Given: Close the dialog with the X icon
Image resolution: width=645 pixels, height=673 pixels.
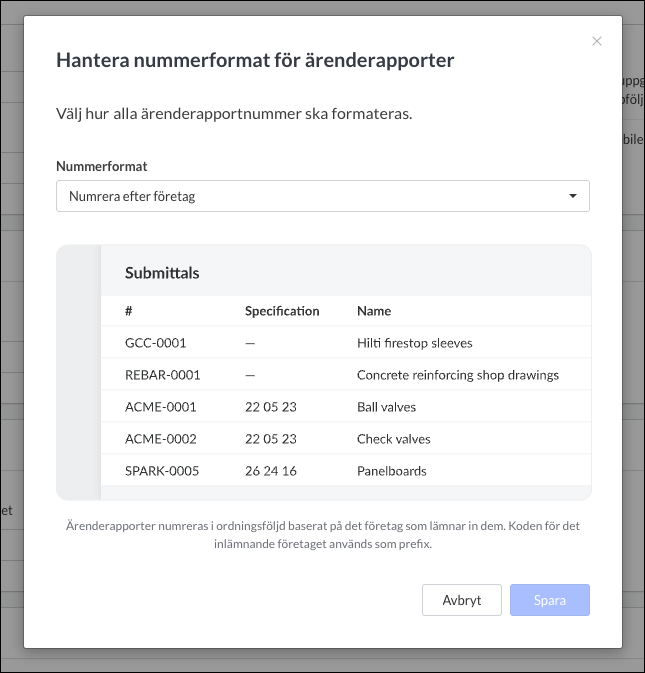Looking at the screenshot, I should [597, 41].
